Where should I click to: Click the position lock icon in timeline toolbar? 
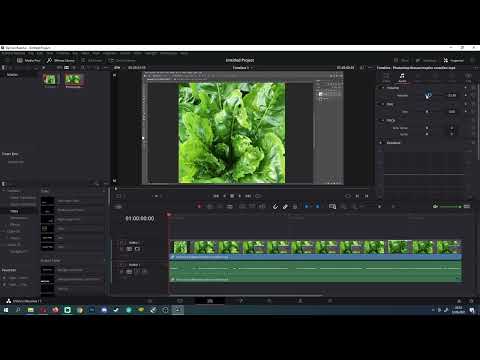click(x=295, y=207)
